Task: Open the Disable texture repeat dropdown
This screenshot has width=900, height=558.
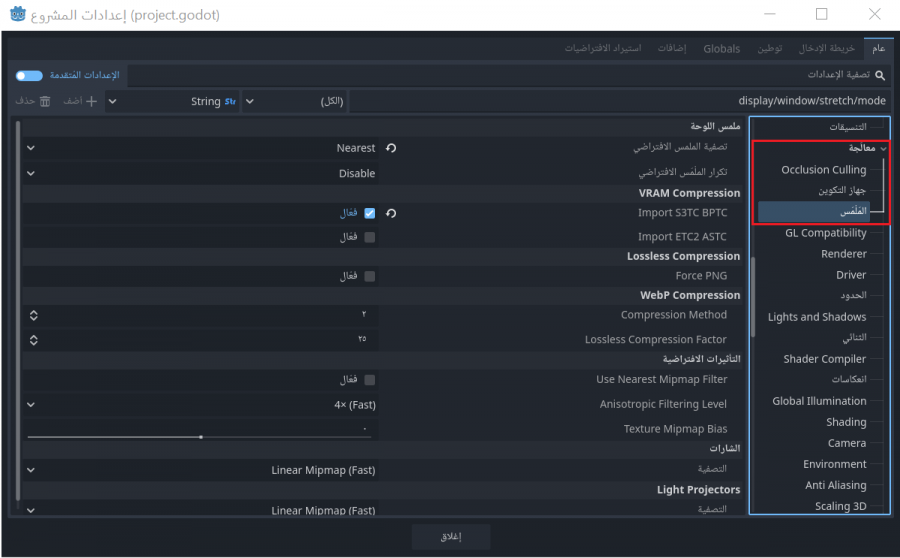Action: 200,173
